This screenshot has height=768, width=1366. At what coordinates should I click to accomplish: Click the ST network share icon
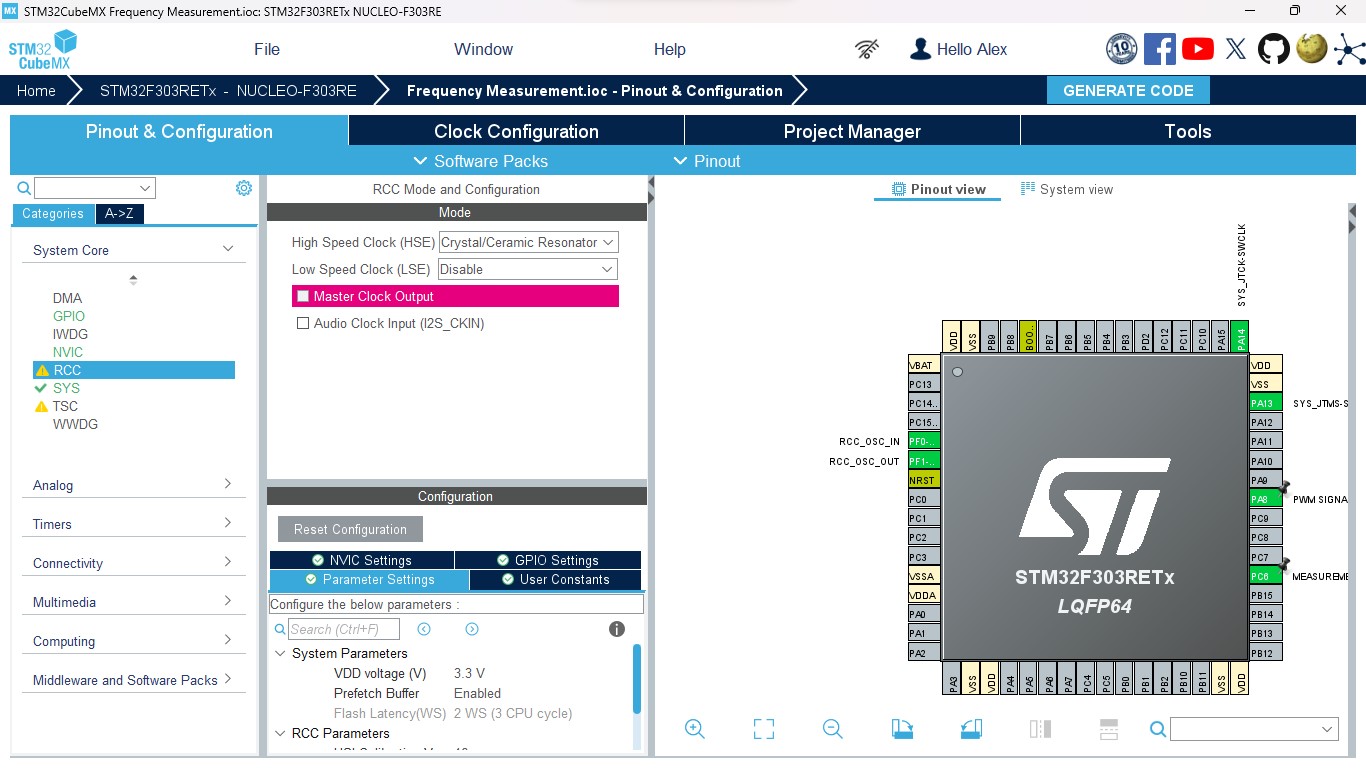click(x=1349, y=49)
